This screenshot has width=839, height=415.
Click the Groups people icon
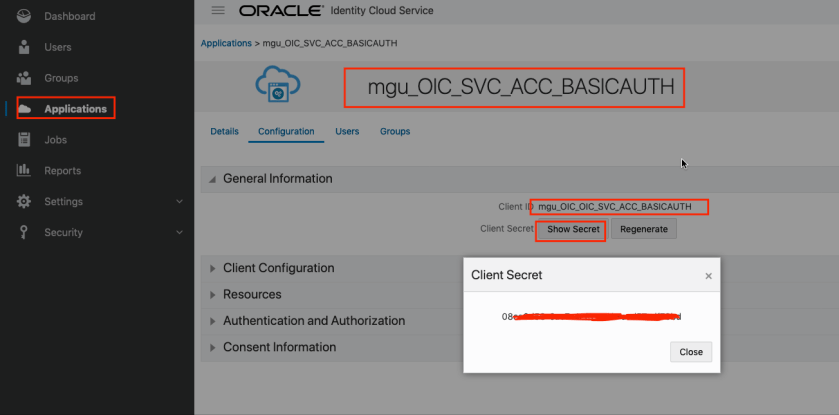tap(24, 78)
